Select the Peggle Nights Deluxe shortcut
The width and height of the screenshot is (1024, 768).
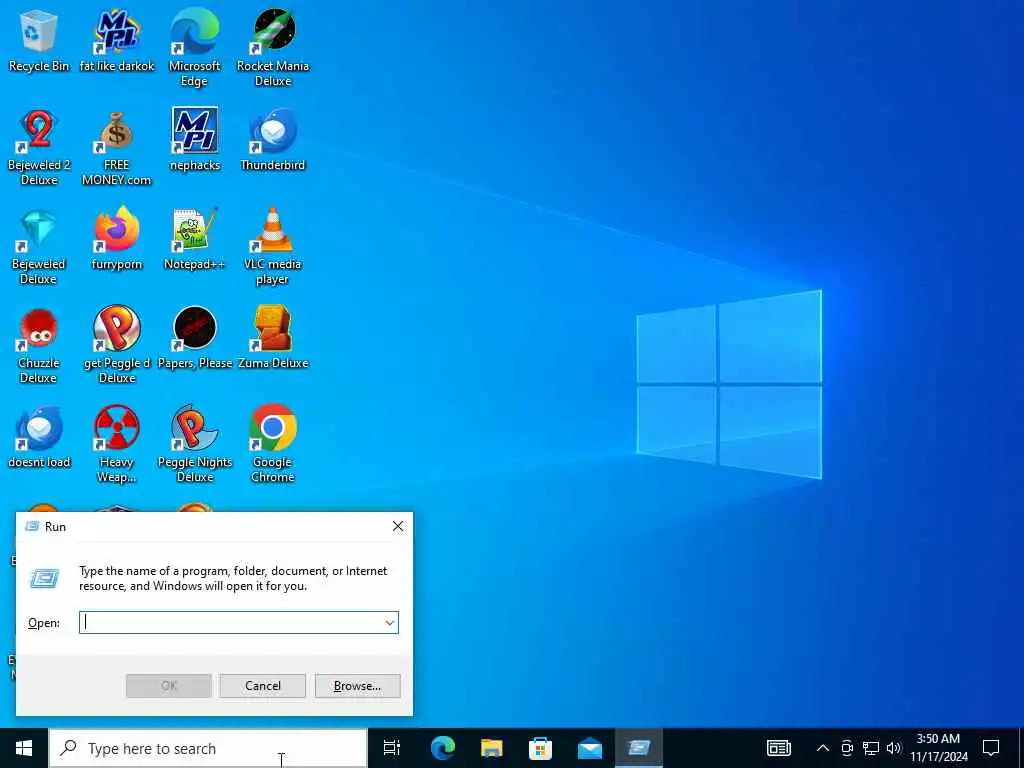pyautogui.click(x=195, y=445)
